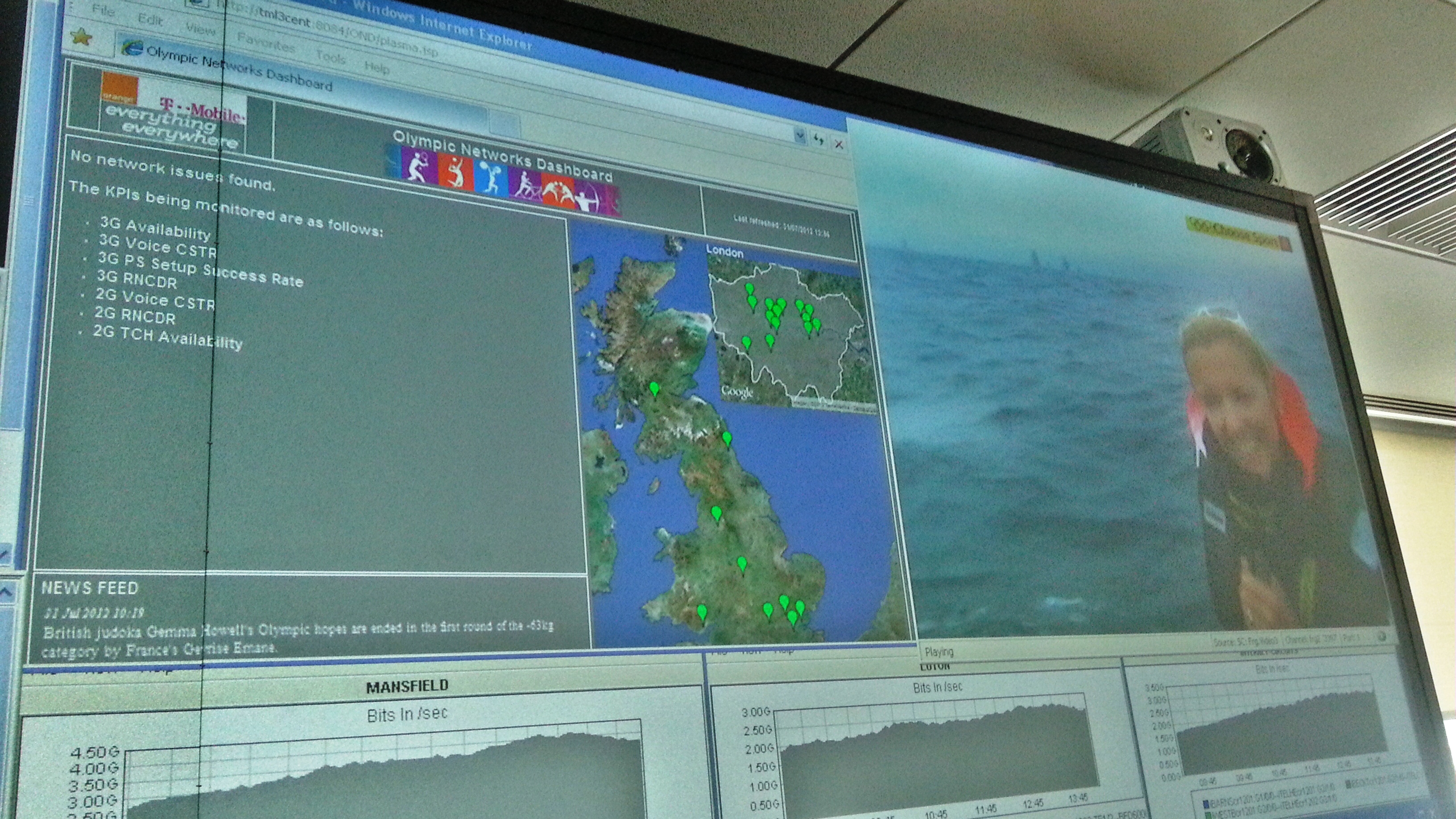Click the green marker in southwest England
Screen dimensions: 1456x819
pos(701,613)
